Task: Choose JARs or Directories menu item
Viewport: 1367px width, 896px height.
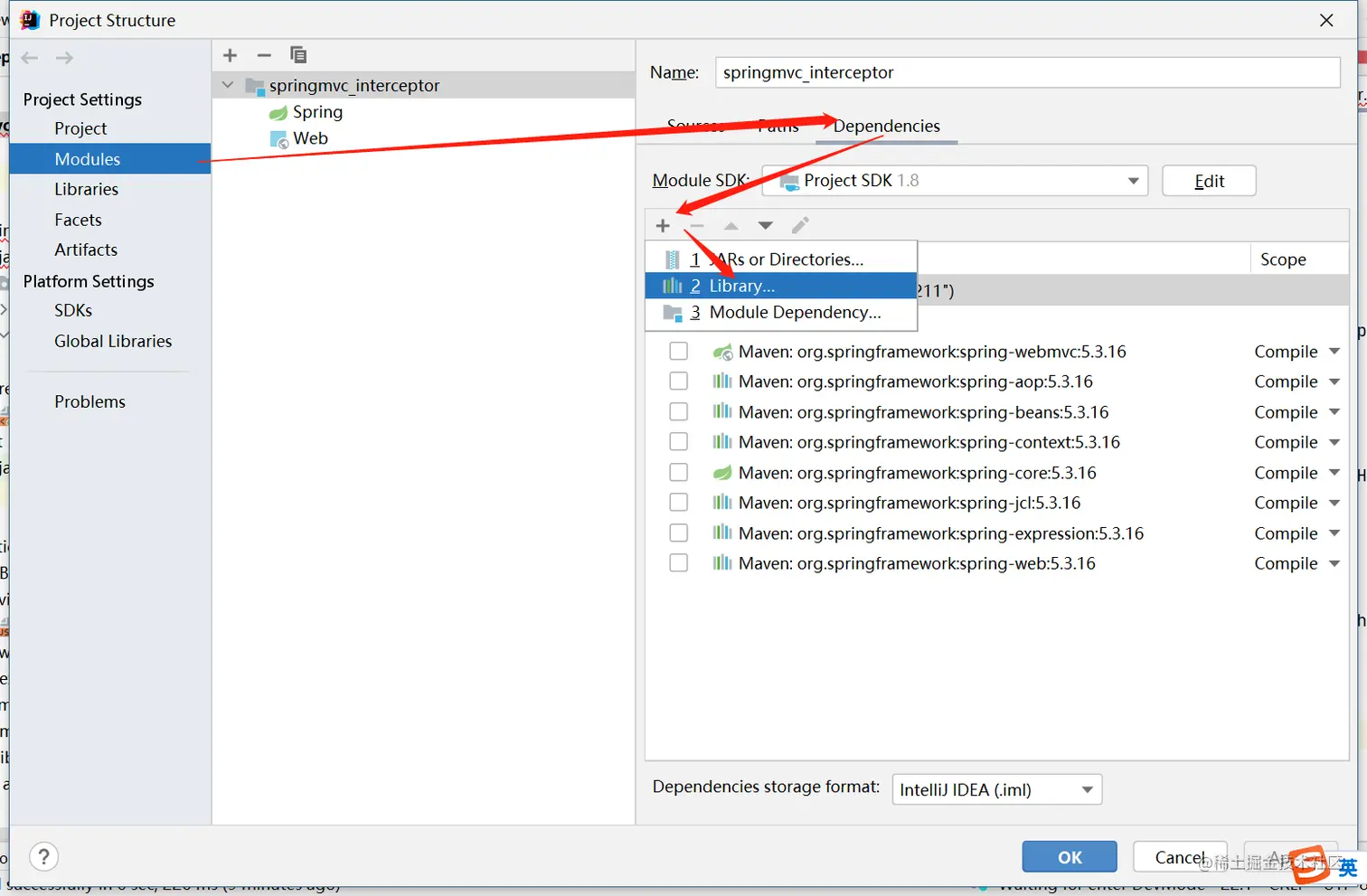Action: click(781, 259)
